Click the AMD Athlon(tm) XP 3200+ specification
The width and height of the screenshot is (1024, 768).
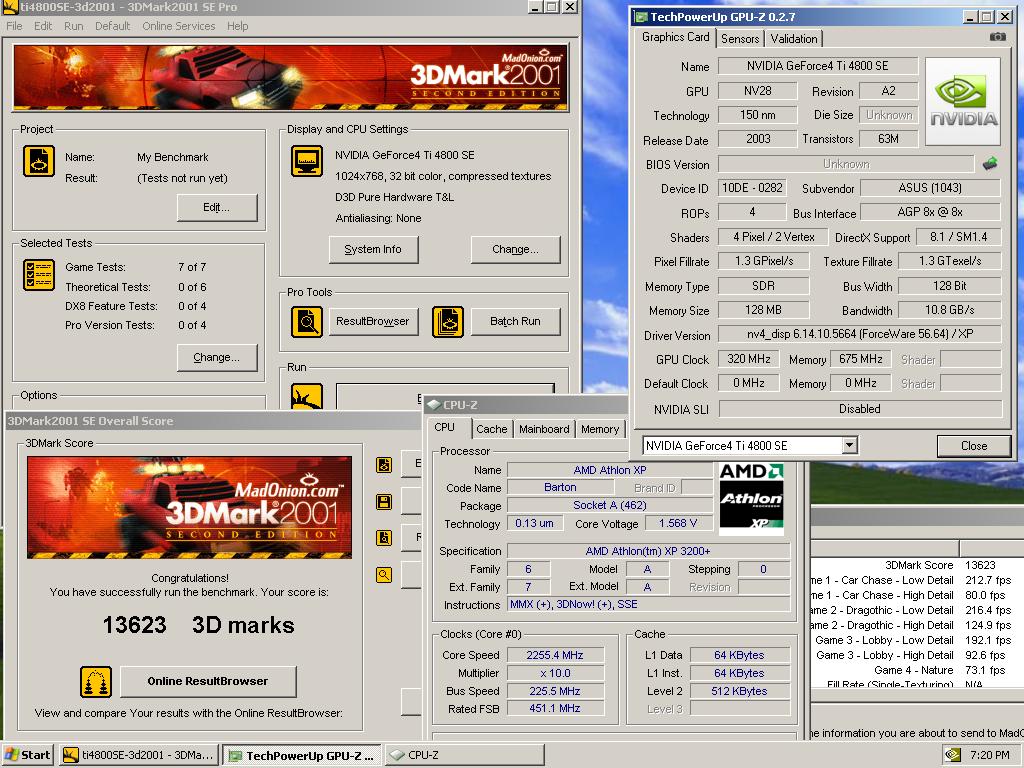[648, 551]
